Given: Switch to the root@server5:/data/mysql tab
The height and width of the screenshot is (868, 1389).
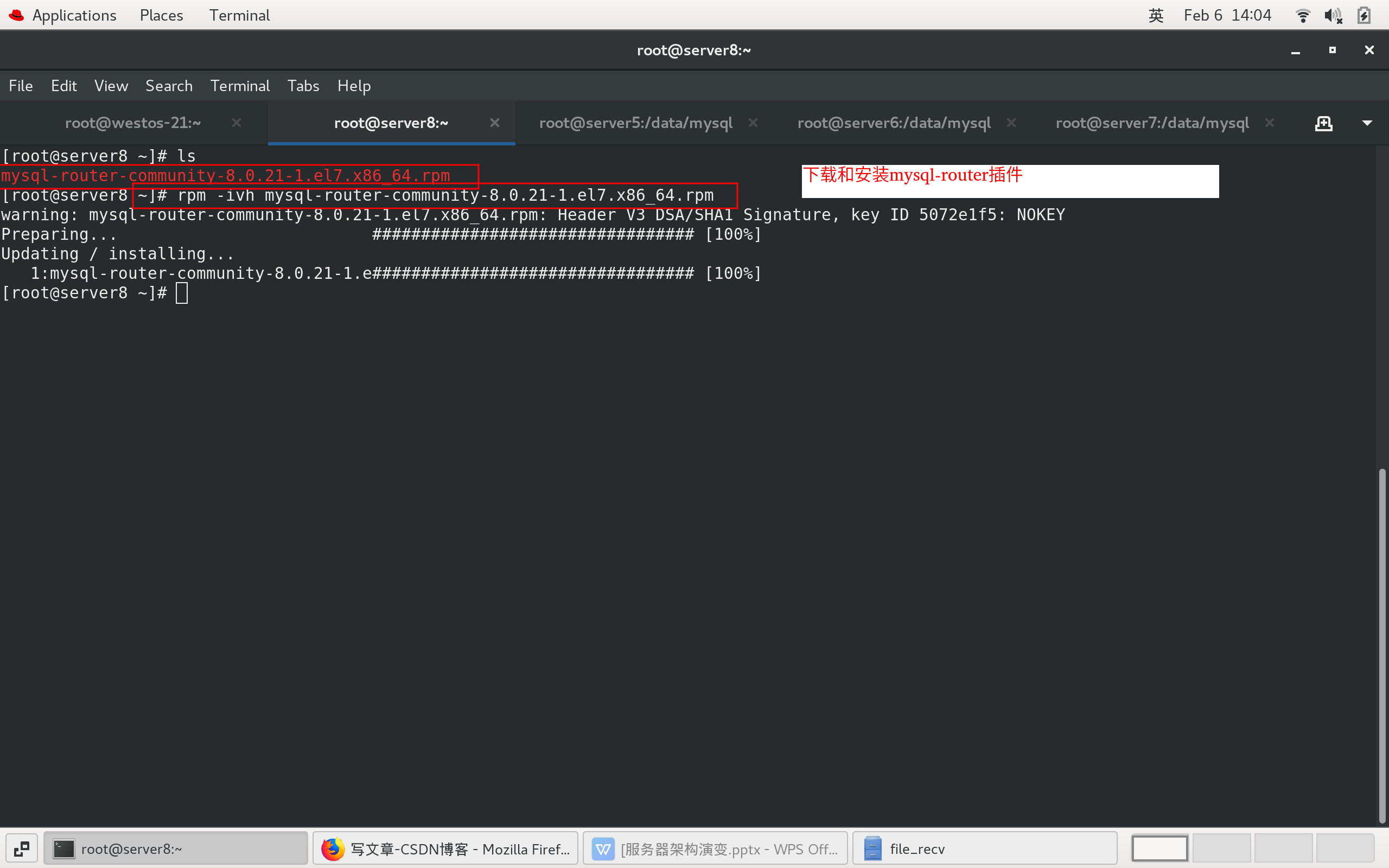Looking at the screenshot, I should pos(635,122).
